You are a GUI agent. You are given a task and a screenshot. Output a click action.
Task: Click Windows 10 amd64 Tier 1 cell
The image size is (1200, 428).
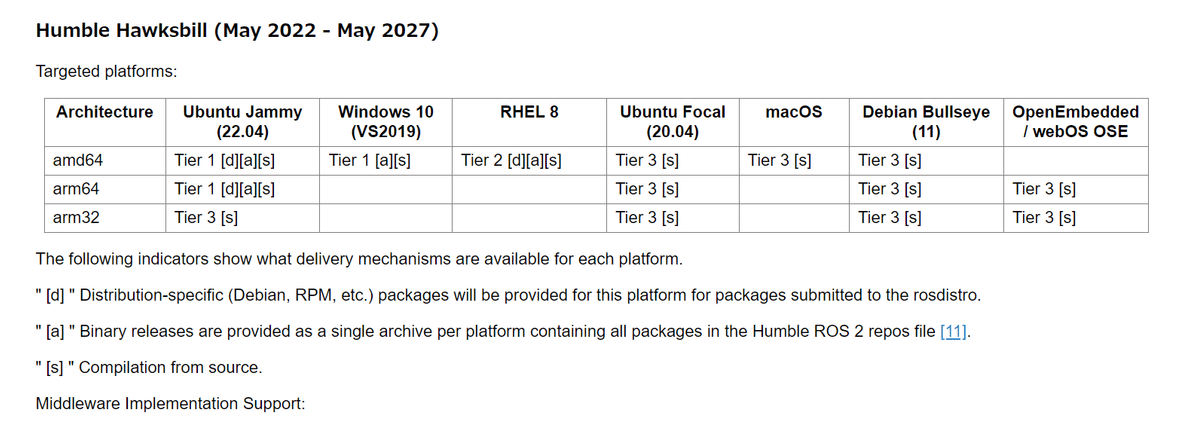coord(370,160)
